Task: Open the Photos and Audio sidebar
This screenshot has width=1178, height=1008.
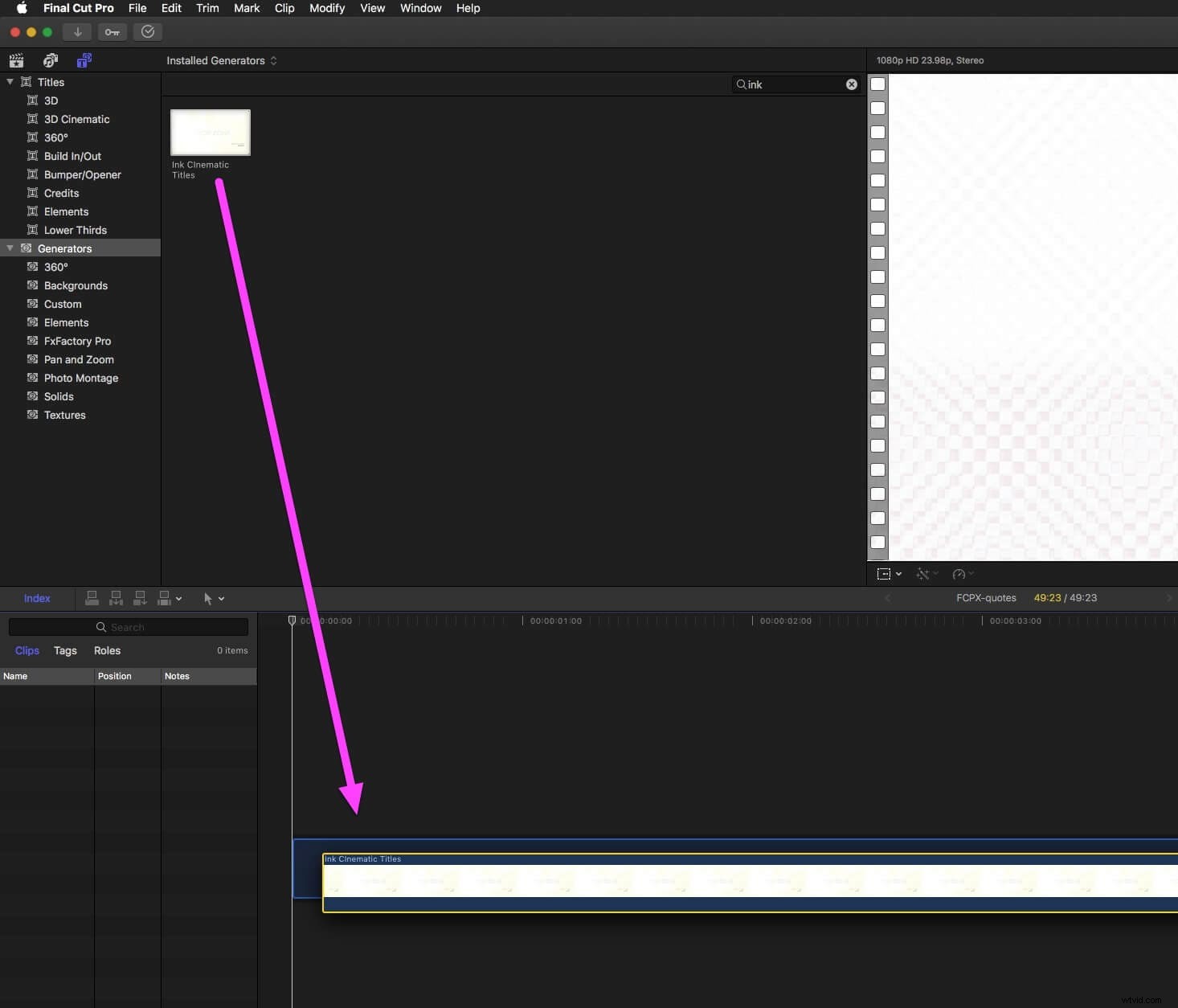Action: (50, 60)
